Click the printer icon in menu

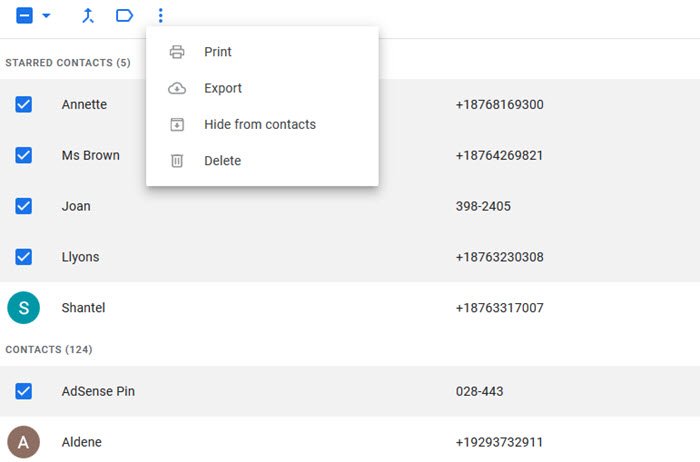click(177, 52)
